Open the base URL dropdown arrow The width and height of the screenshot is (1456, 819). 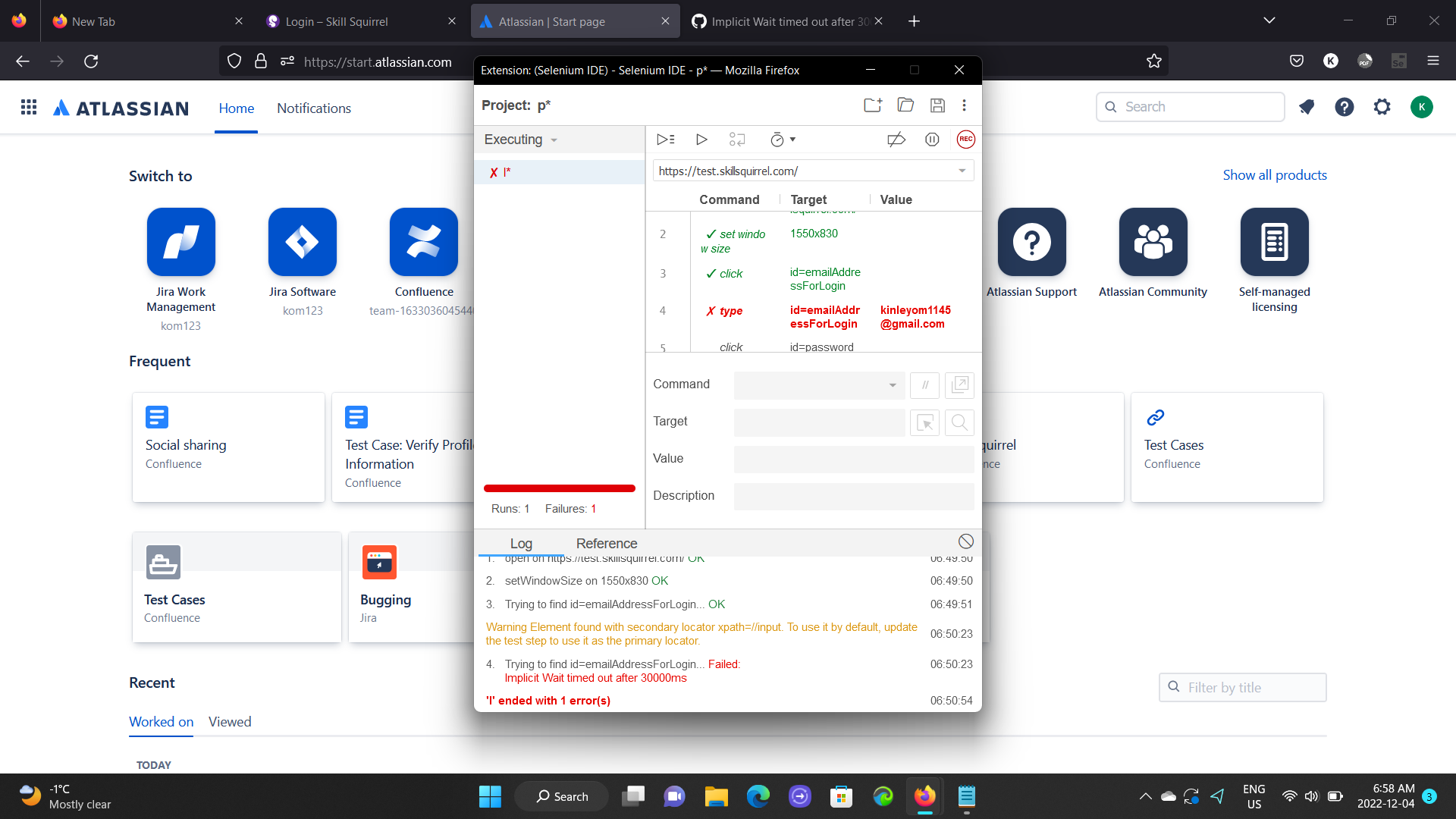coord(962,171)
